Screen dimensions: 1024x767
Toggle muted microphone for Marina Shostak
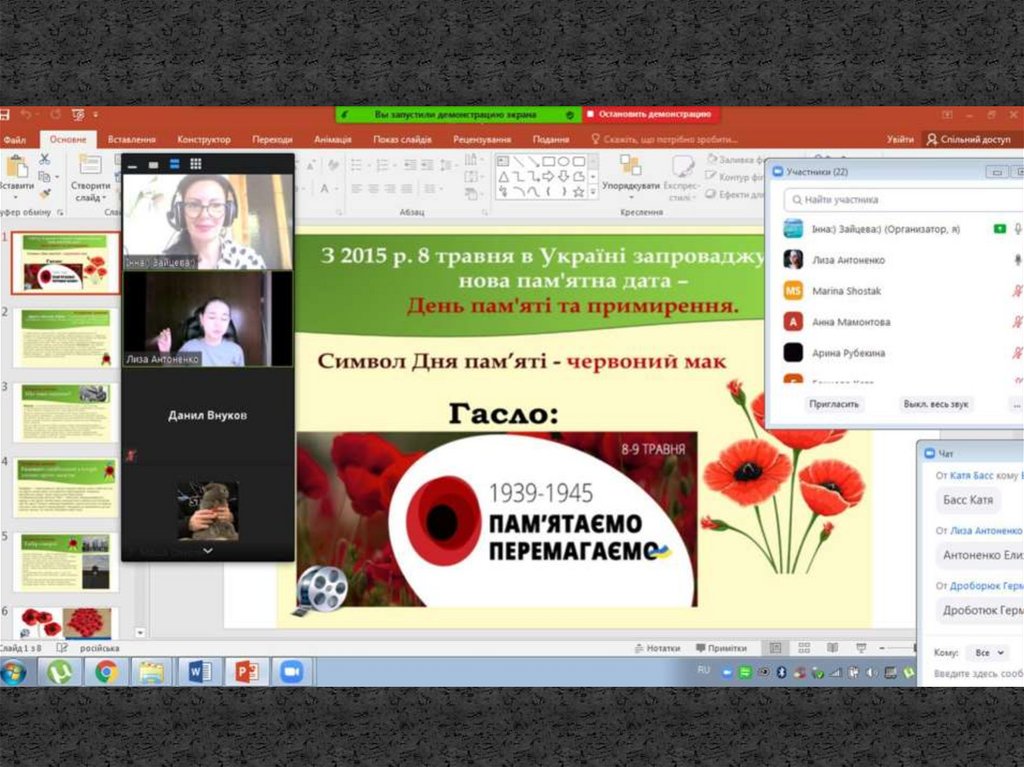click(x=1017, y=291)
